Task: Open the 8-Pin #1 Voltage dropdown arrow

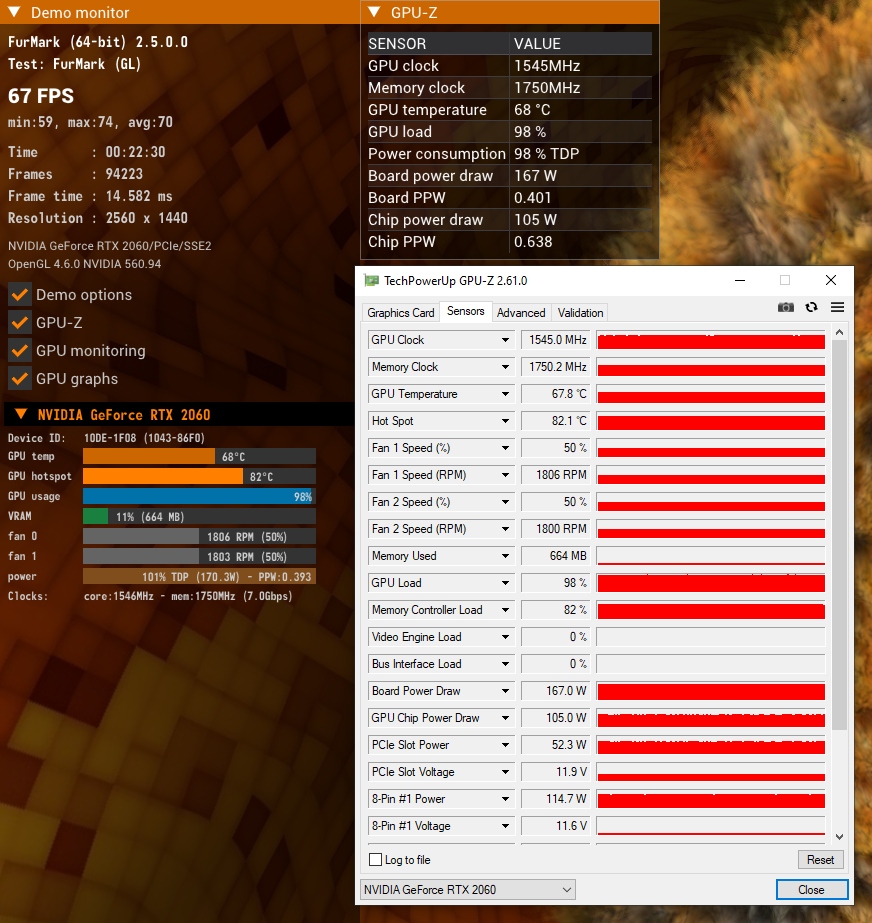Action: pos(505,826)
